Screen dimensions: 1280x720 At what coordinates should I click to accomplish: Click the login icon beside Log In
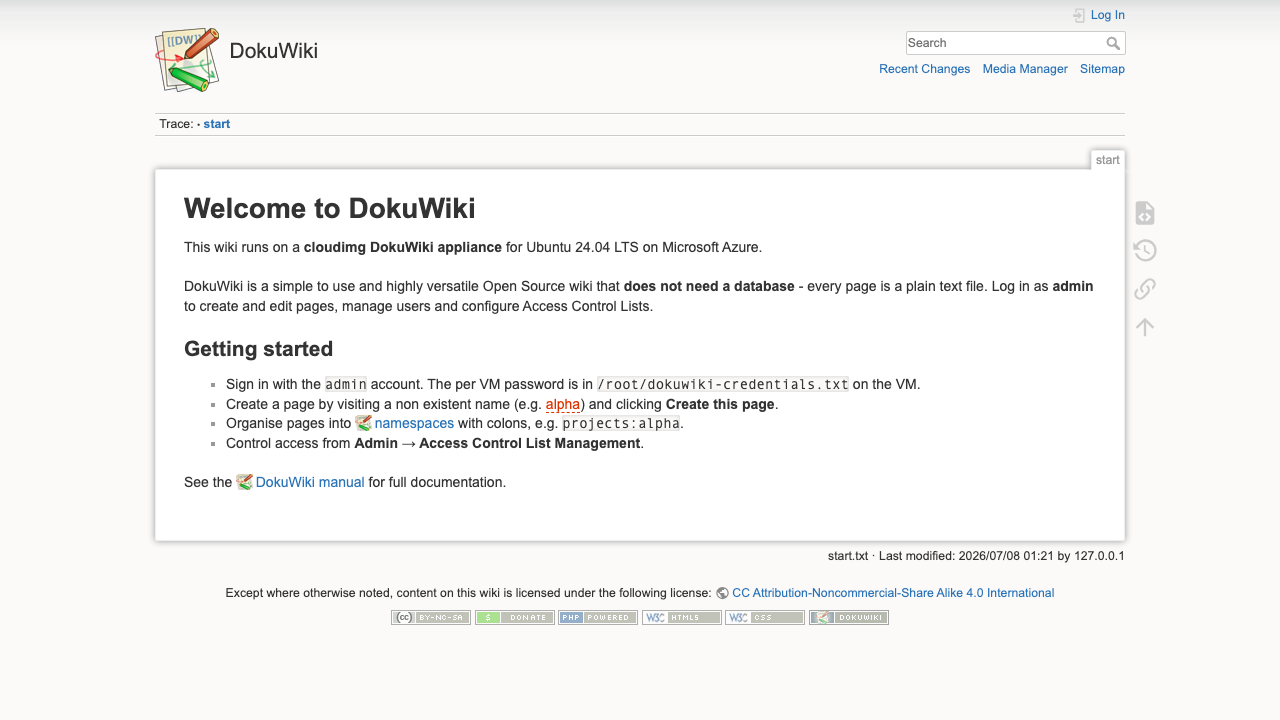(x=1079, y=15)
